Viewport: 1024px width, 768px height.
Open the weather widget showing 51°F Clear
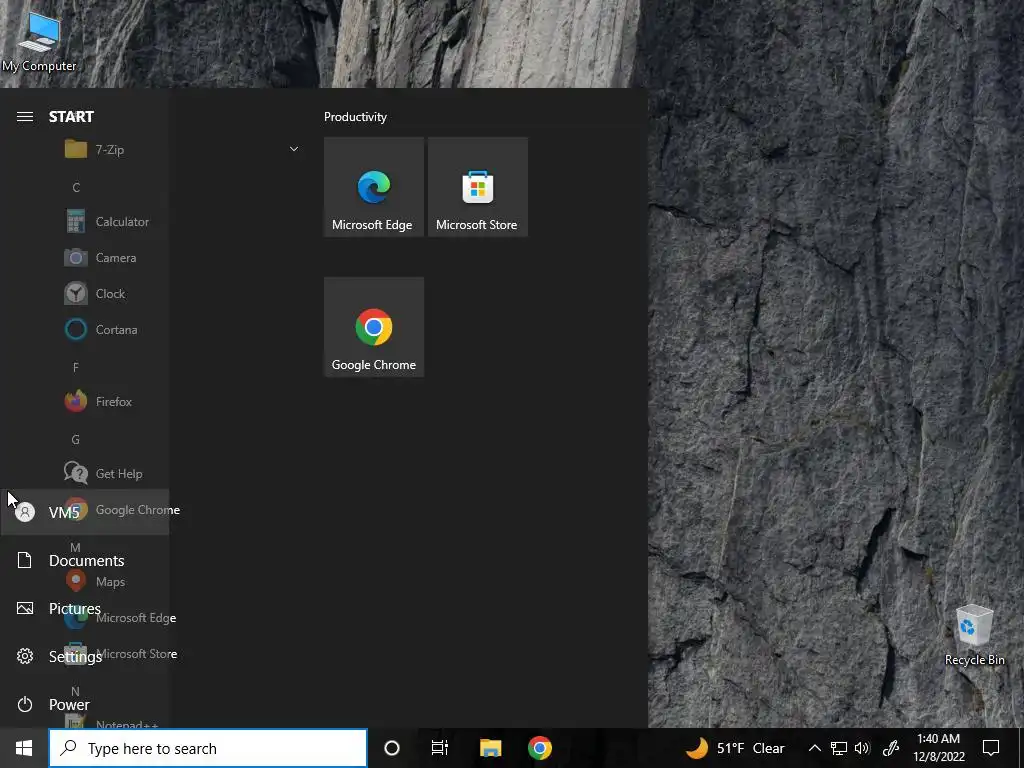click(735, 748)
